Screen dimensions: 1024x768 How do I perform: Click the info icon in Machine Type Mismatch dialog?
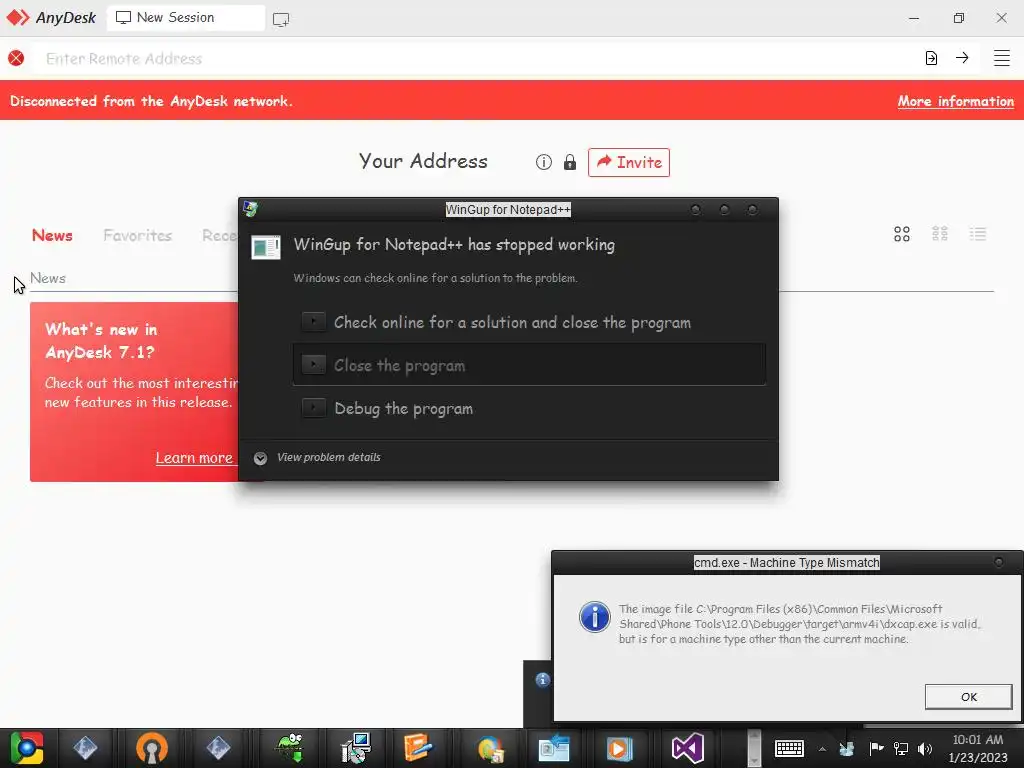(x=594, y=617)
